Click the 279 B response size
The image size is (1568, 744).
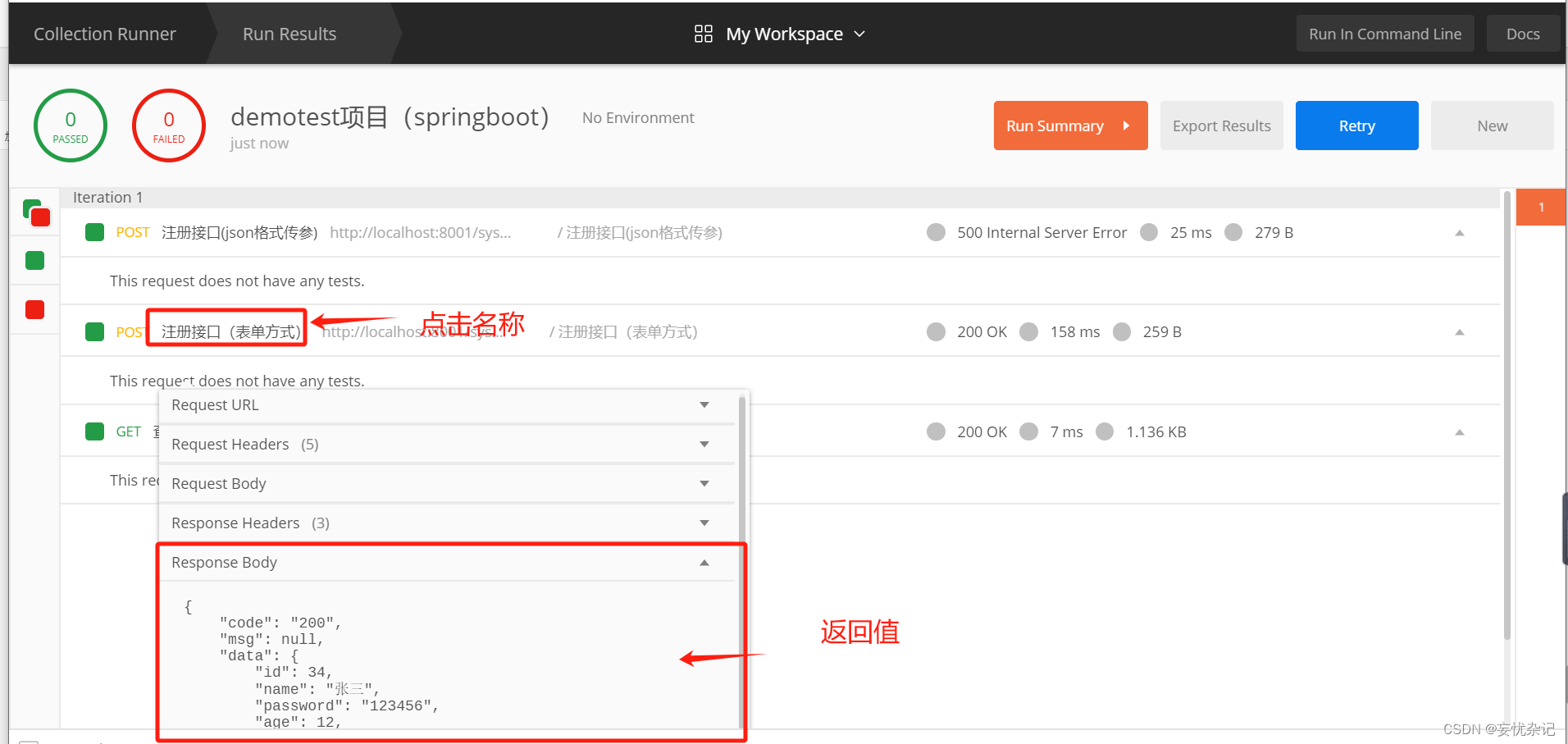tap(1274, 232)
